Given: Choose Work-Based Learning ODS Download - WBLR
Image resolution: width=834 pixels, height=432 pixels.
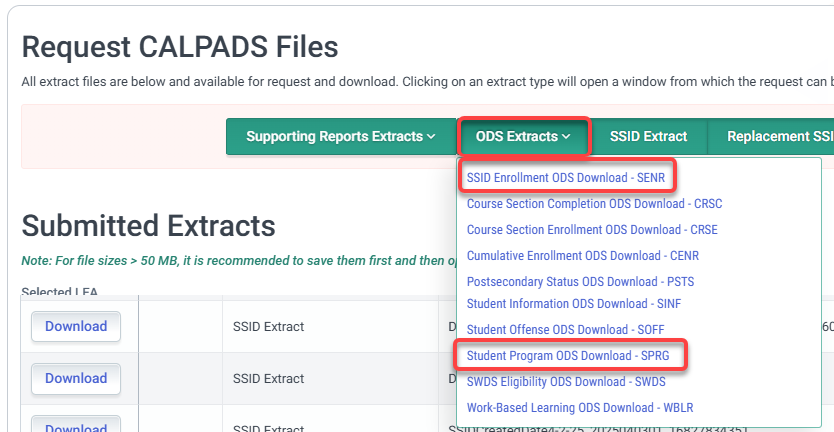Looking at the screenshot, I should pyautogui.click(x=580, y=408).
